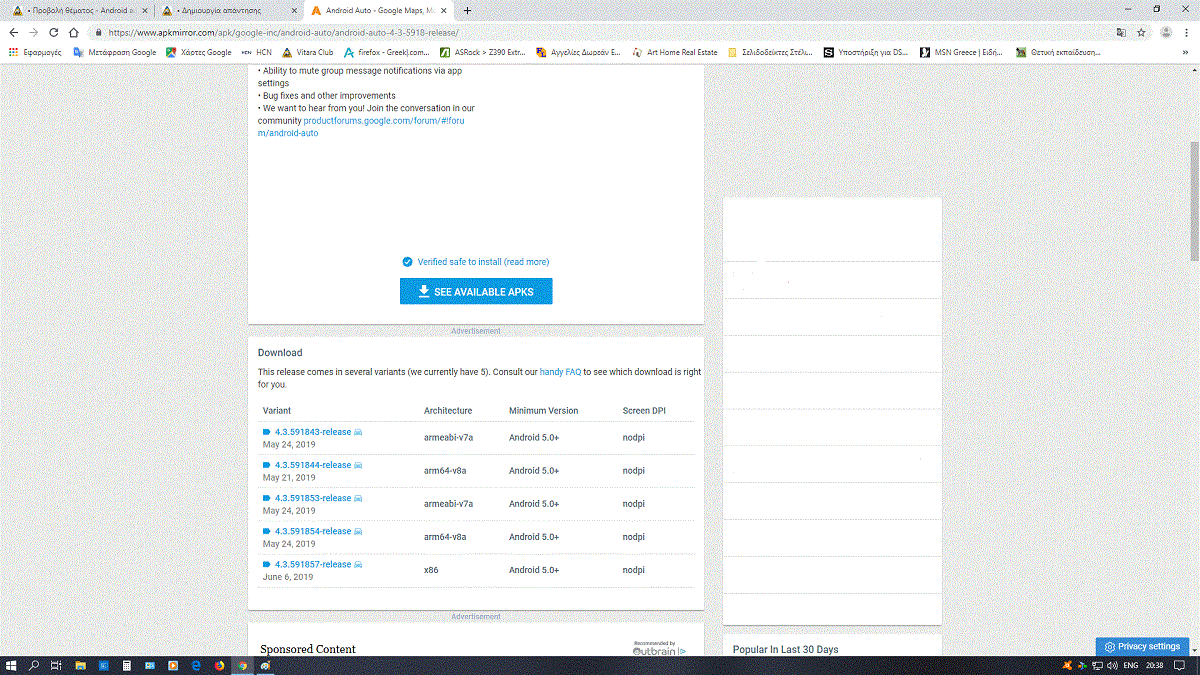Open the Avast tray icon
The width and height of the screenshot is (1200, 675).
(x=1068, y=665)
